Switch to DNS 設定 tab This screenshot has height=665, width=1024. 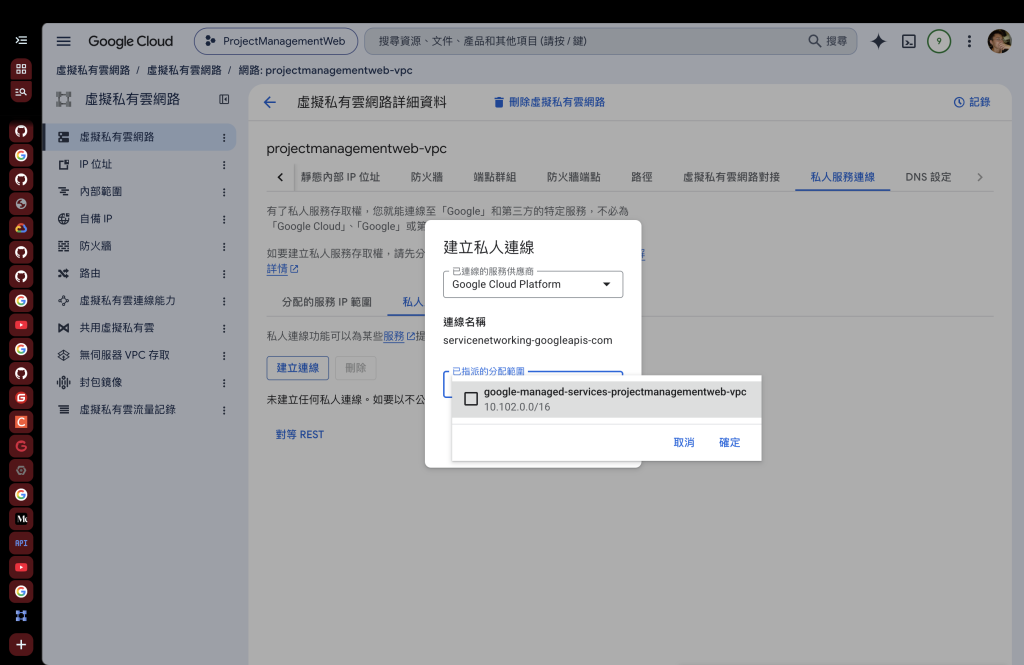(928, 177)
